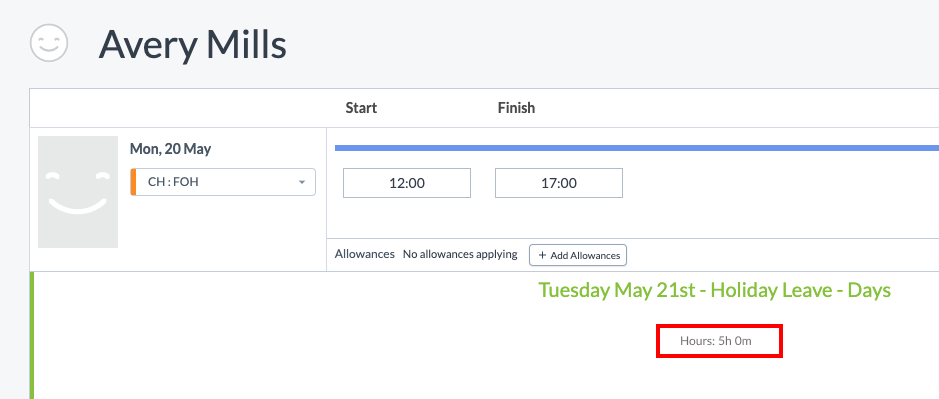Open Tuesday May 21st Holiday Leave heading
Viewport: 939px width, 399px height.
coord(714,290)
